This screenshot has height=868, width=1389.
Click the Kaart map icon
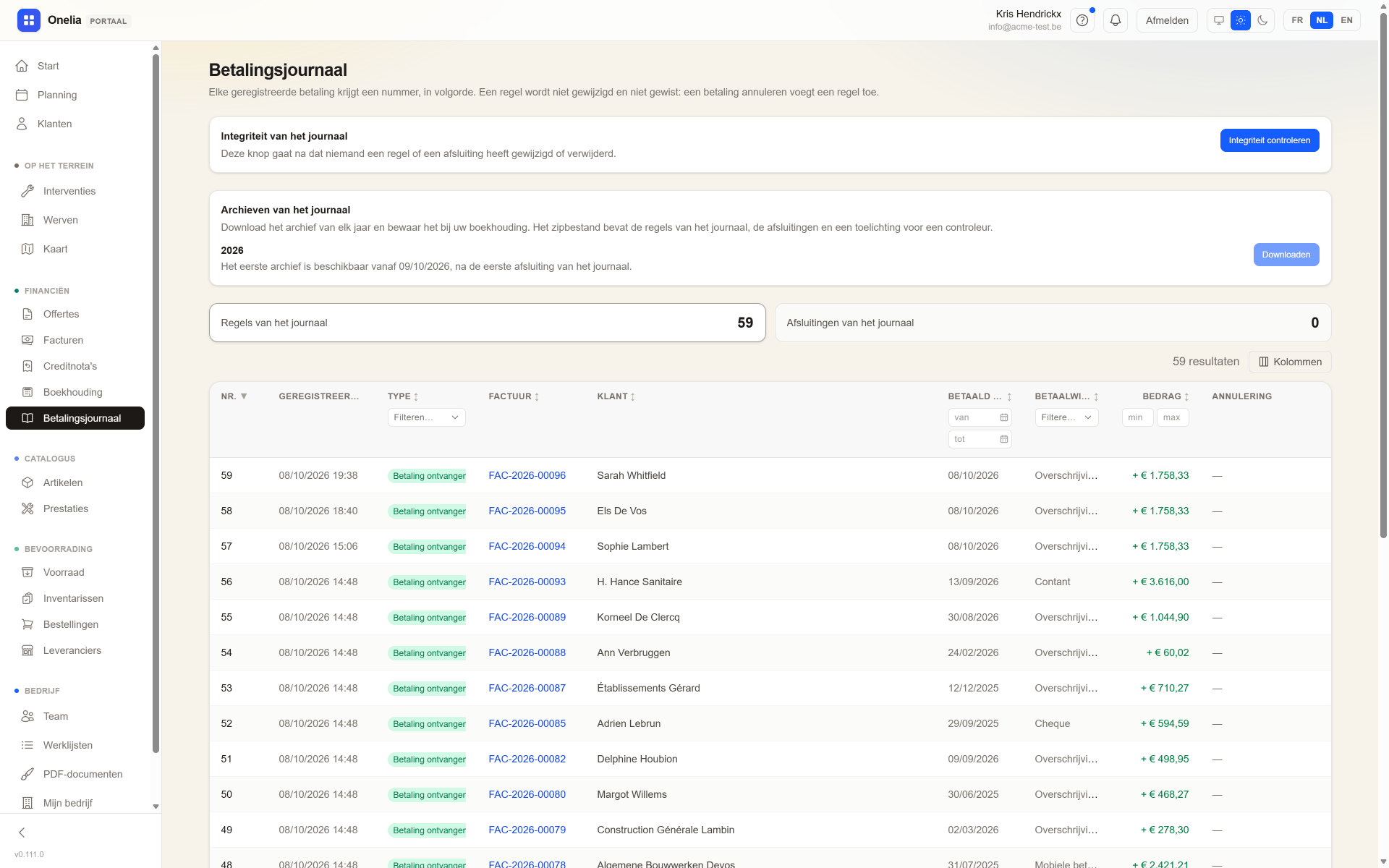coord(27,249)
